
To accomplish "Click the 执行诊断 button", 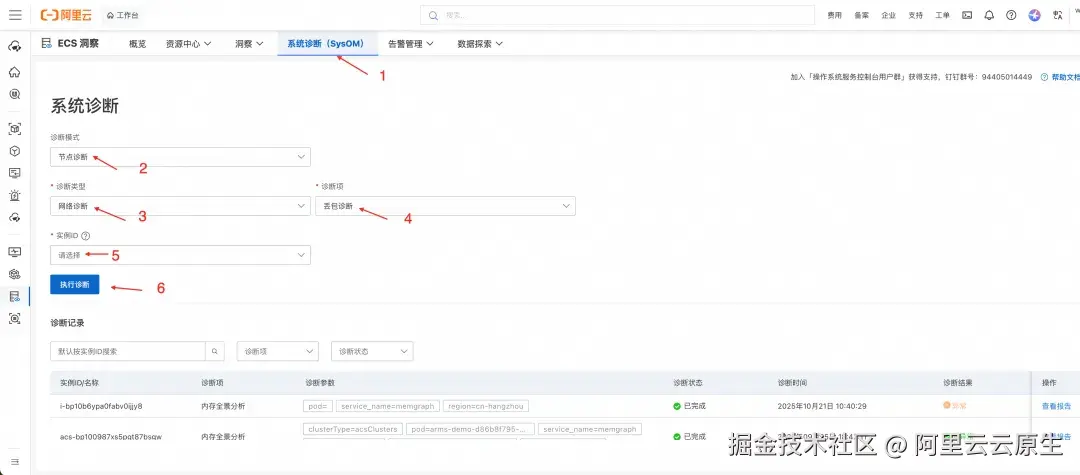I will tap(74, 284).
